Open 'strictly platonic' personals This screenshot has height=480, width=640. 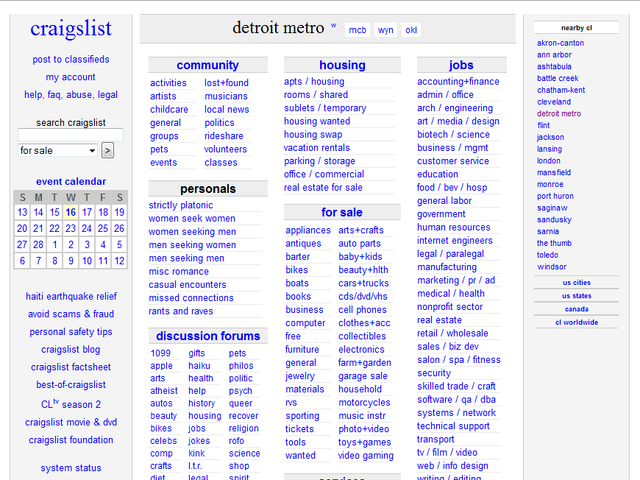coord(181,205)
